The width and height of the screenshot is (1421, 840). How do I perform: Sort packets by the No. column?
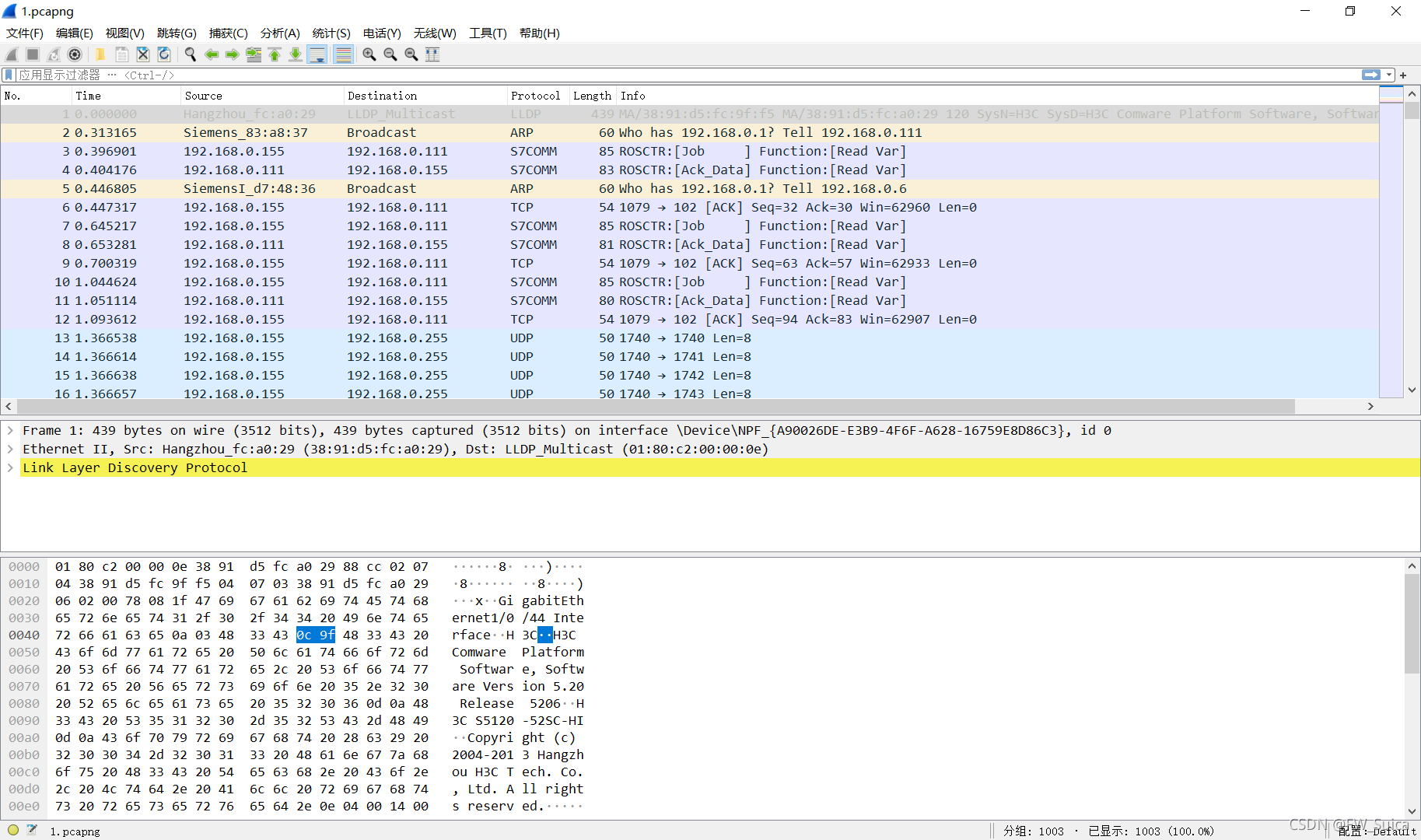click(x=36, y=96)
